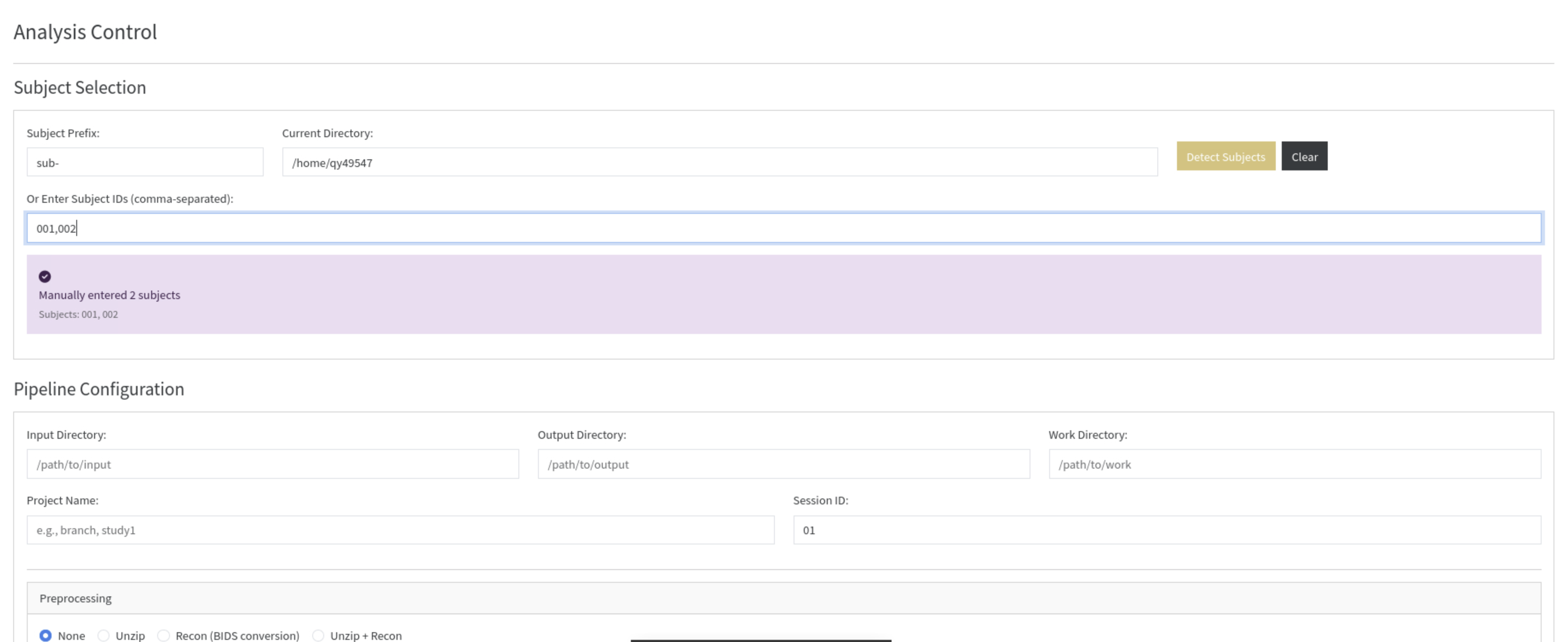Click the Output Directory field
Screen dimensions: 1568x642
point(783,464)
